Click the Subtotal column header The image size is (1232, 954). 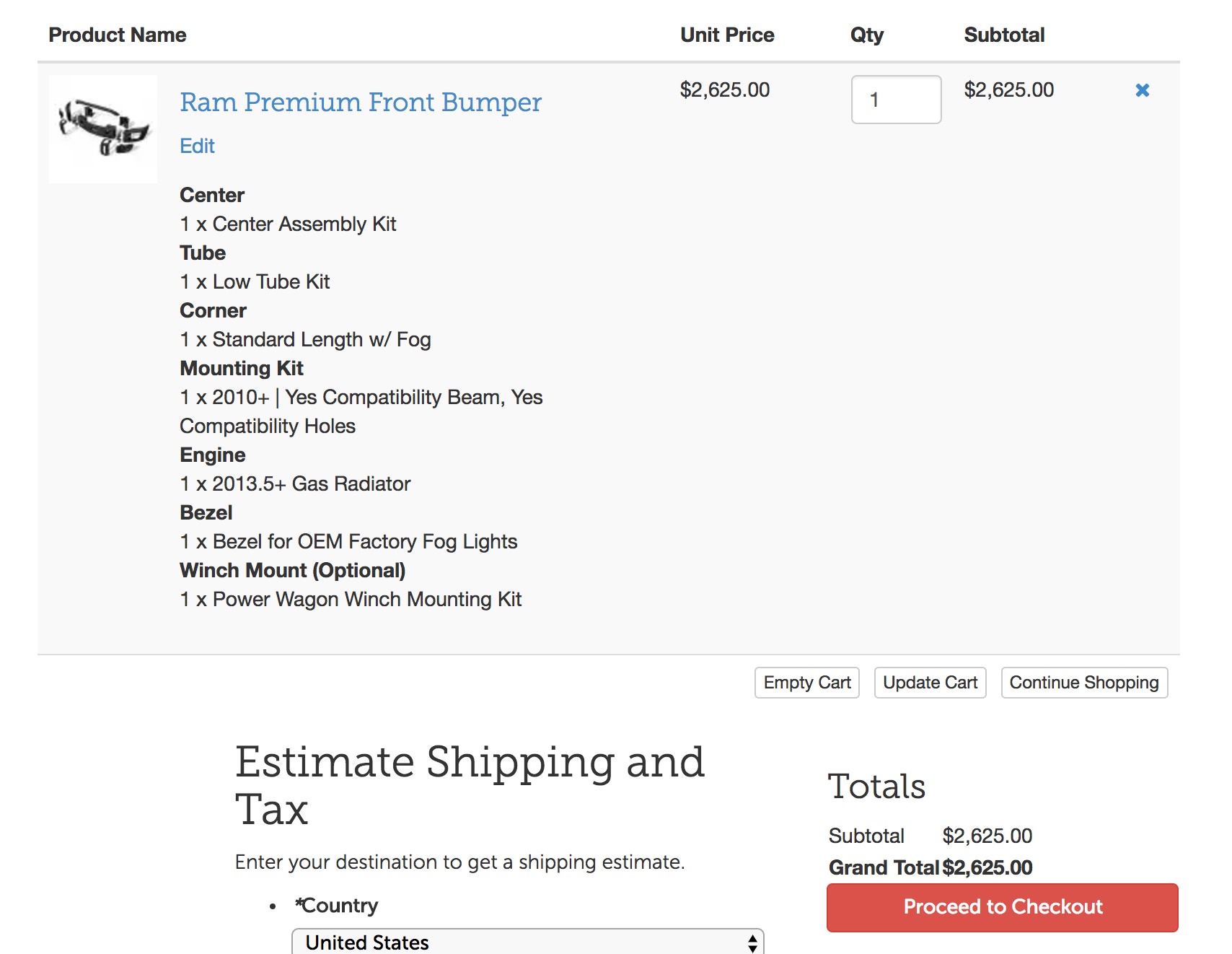(1003, 35)
